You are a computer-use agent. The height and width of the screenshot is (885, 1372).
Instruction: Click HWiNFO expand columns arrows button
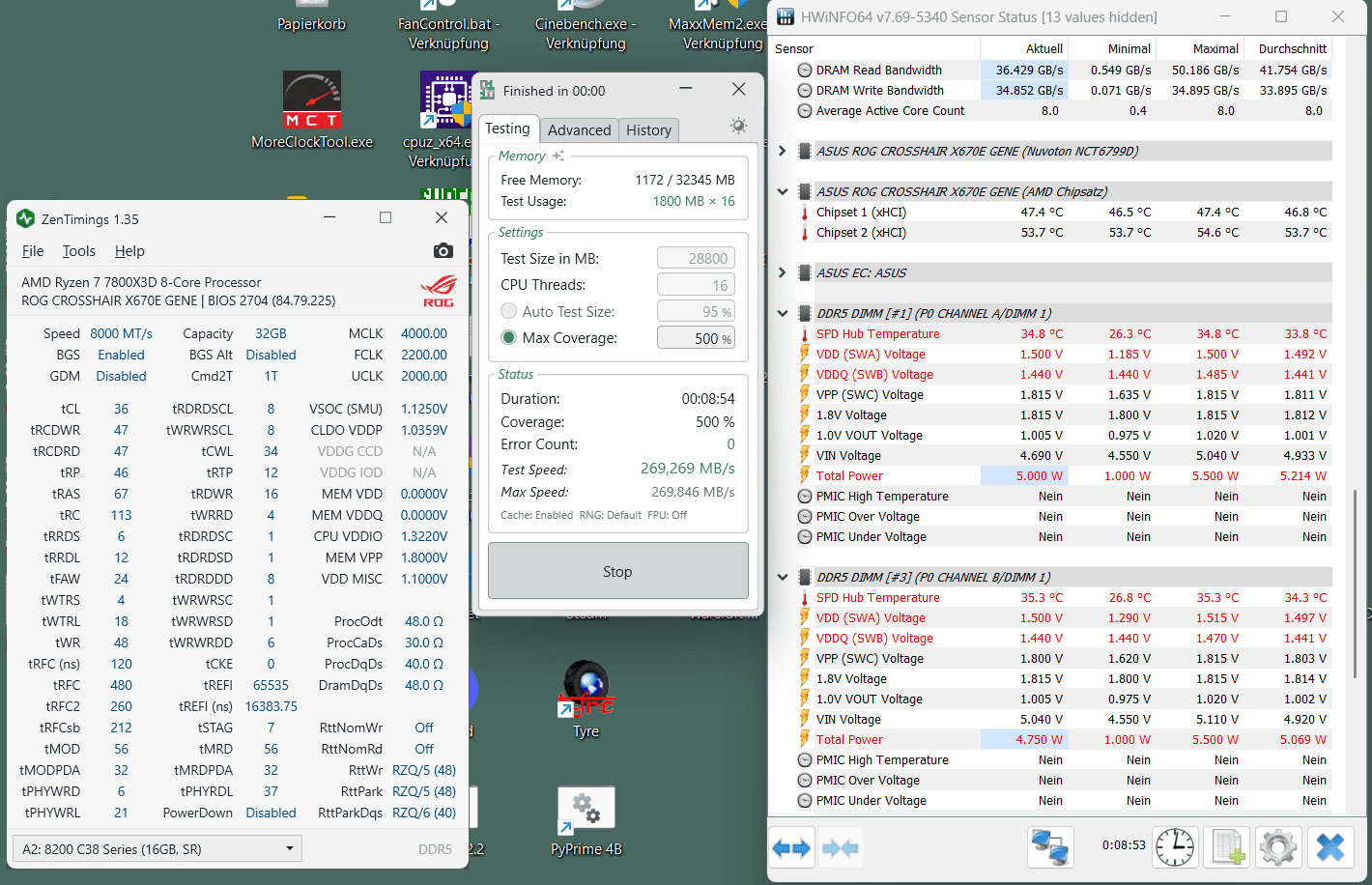[x=791, y=848]
